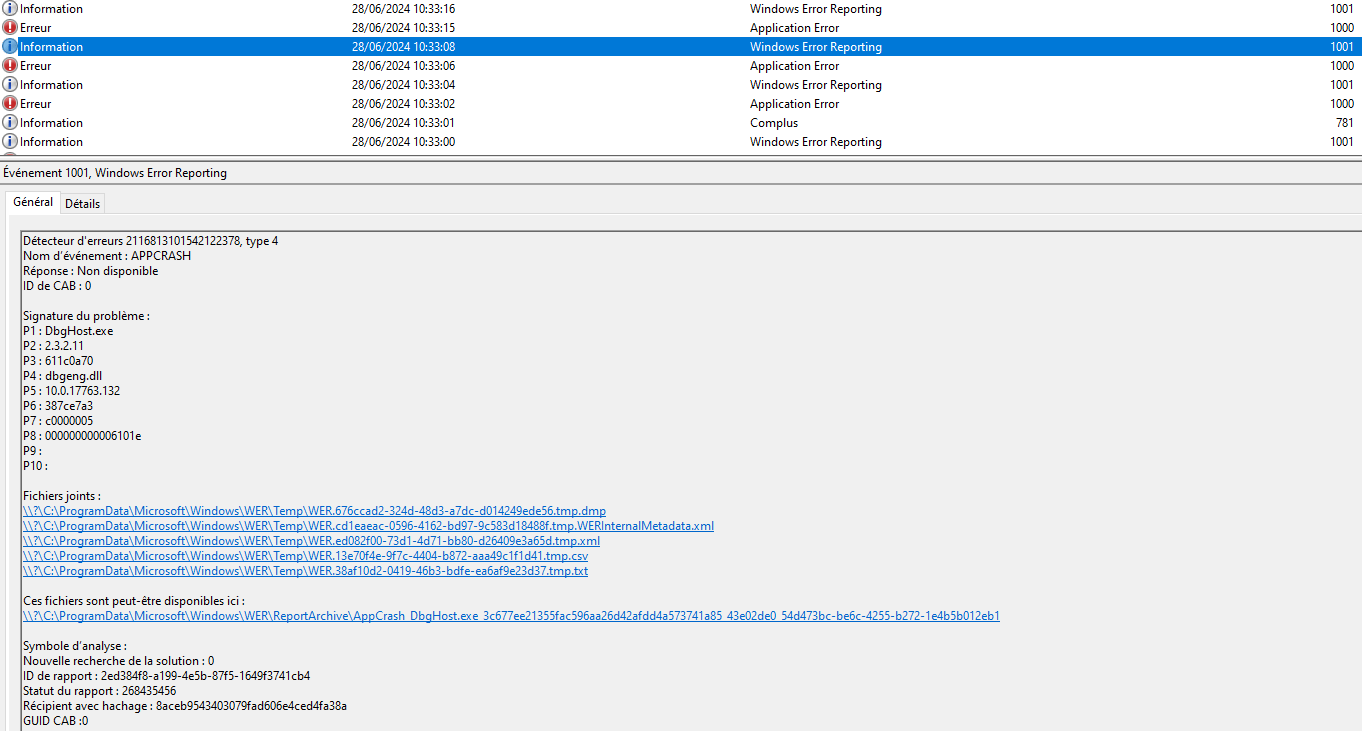Click the 'P7 : c0000005' exception code line
1362x731 pixels.
point(58,421)
